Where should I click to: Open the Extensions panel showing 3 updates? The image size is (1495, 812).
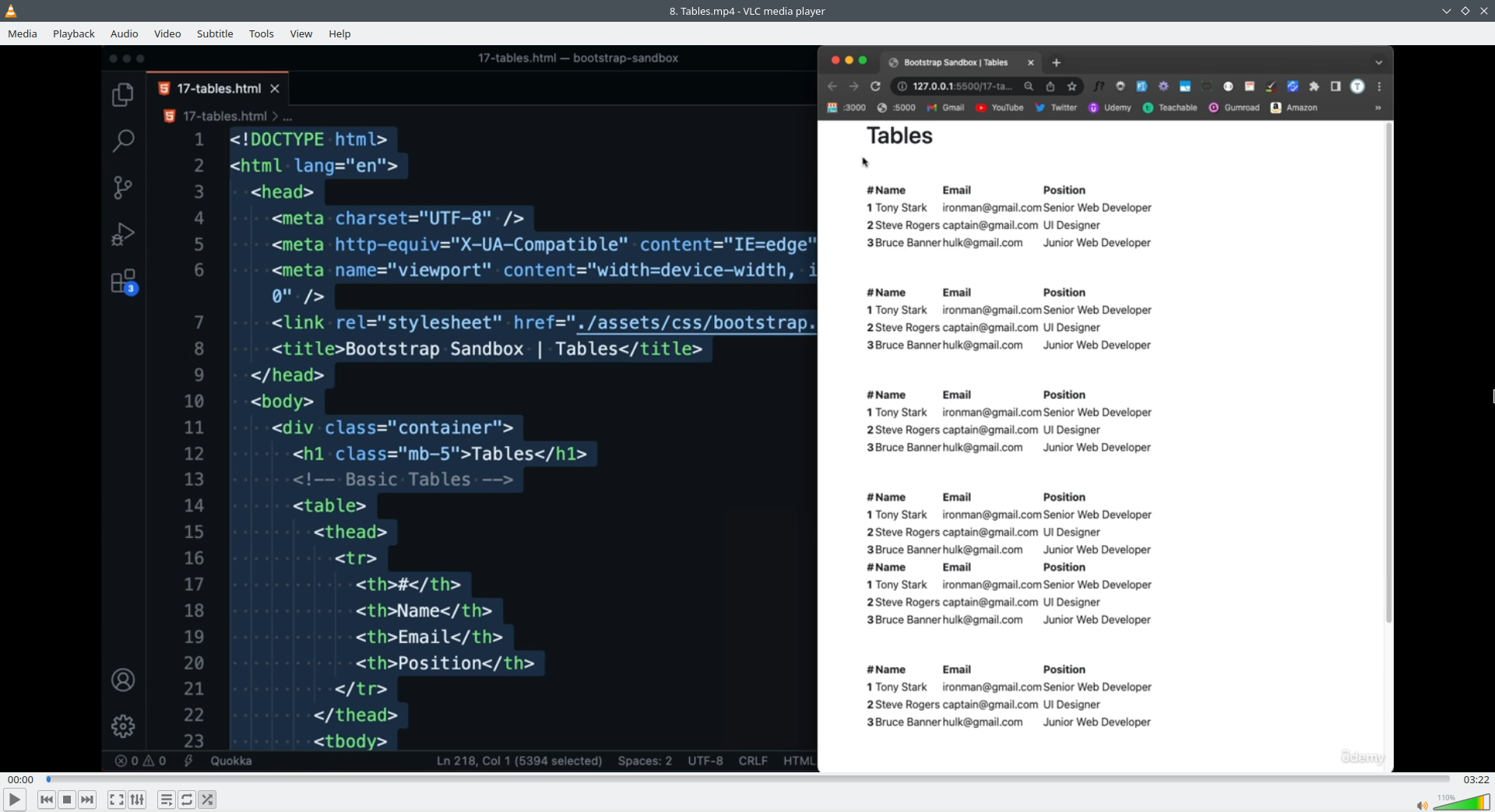123,283
